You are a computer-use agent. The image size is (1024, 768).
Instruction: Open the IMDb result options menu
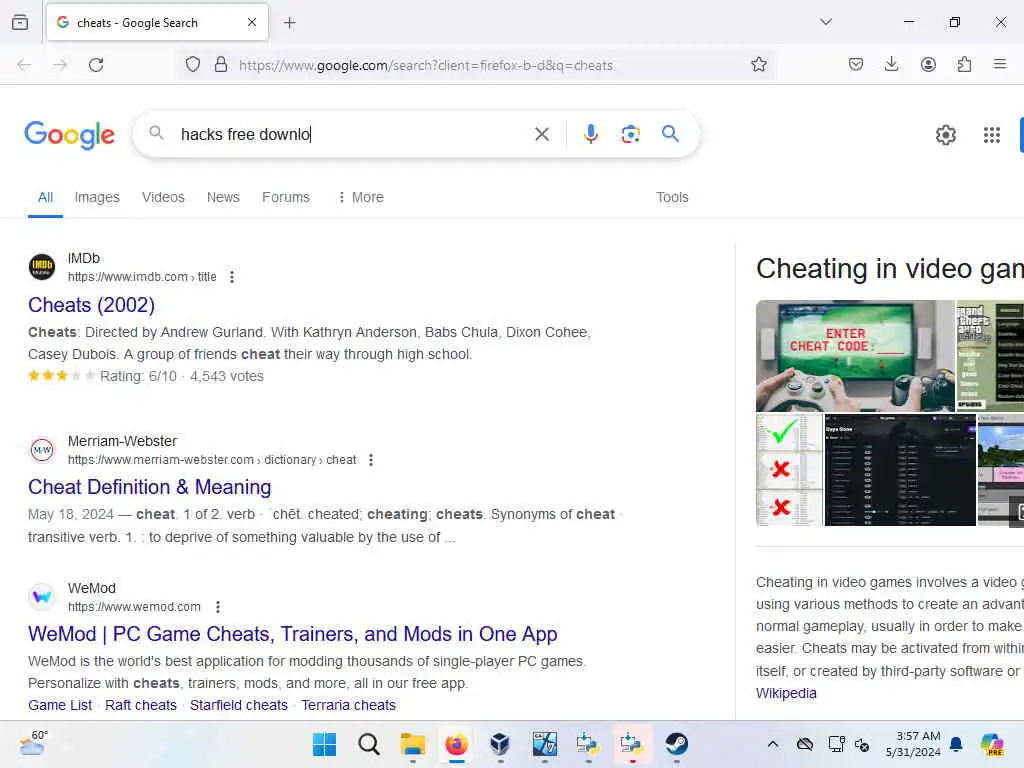232,277
